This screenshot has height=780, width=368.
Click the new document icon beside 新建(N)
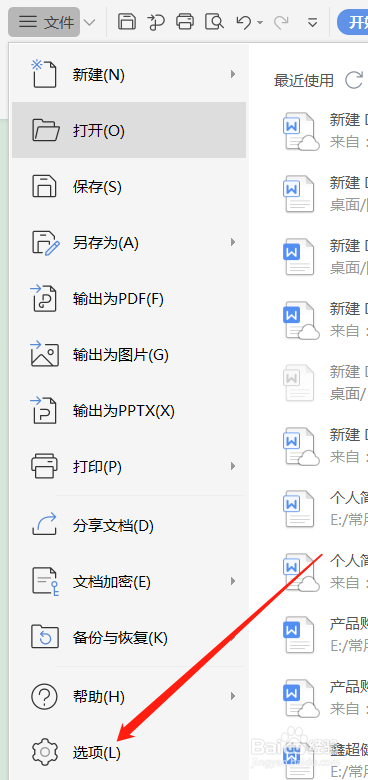coord(44,74)
